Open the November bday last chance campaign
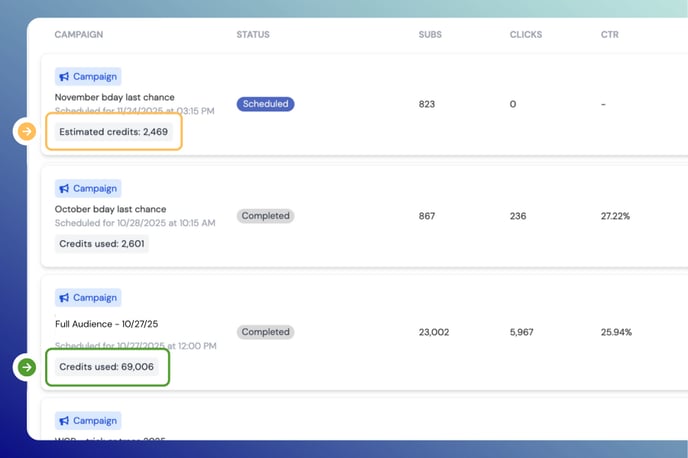Image resolution: width=688 pixels, height=458 pixels. (x=115, y=97)
